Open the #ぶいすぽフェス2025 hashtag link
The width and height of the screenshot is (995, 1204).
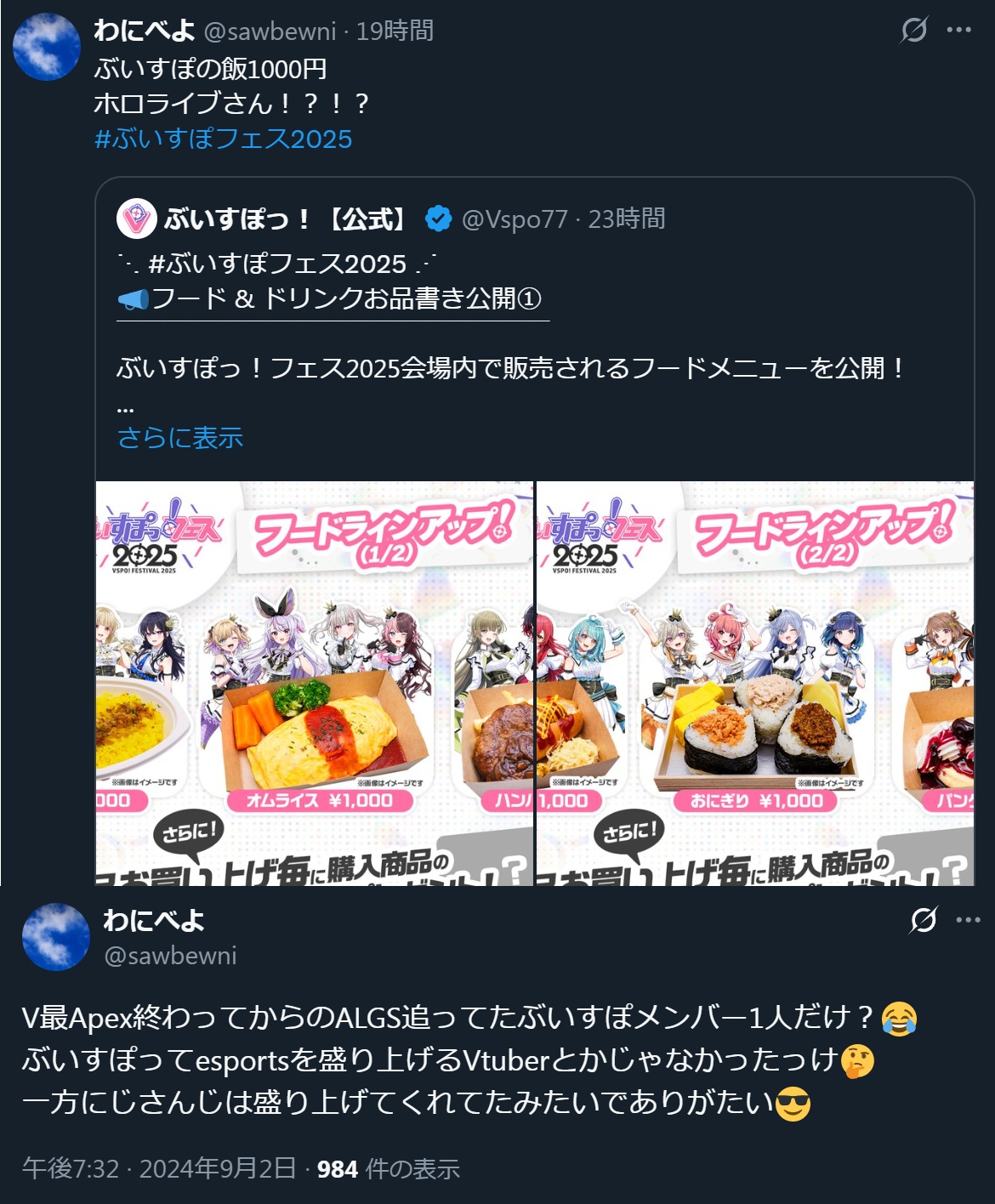click(x=223, y=139)
